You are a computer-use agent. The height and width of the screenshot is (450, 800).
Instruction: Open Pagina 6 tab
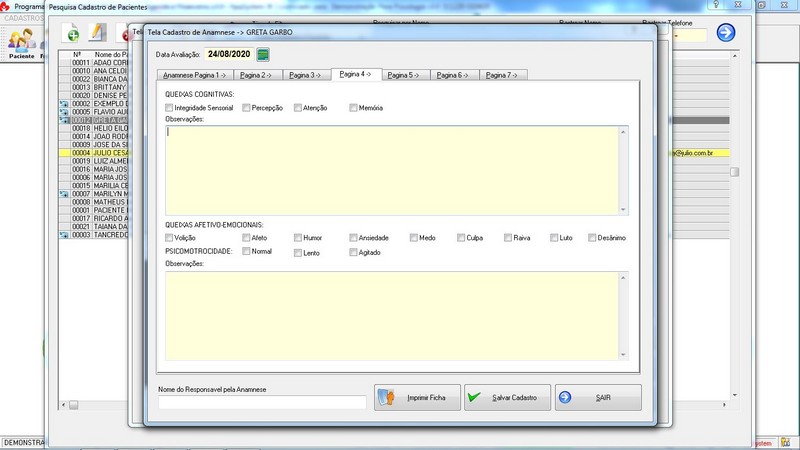pos(454,75)
